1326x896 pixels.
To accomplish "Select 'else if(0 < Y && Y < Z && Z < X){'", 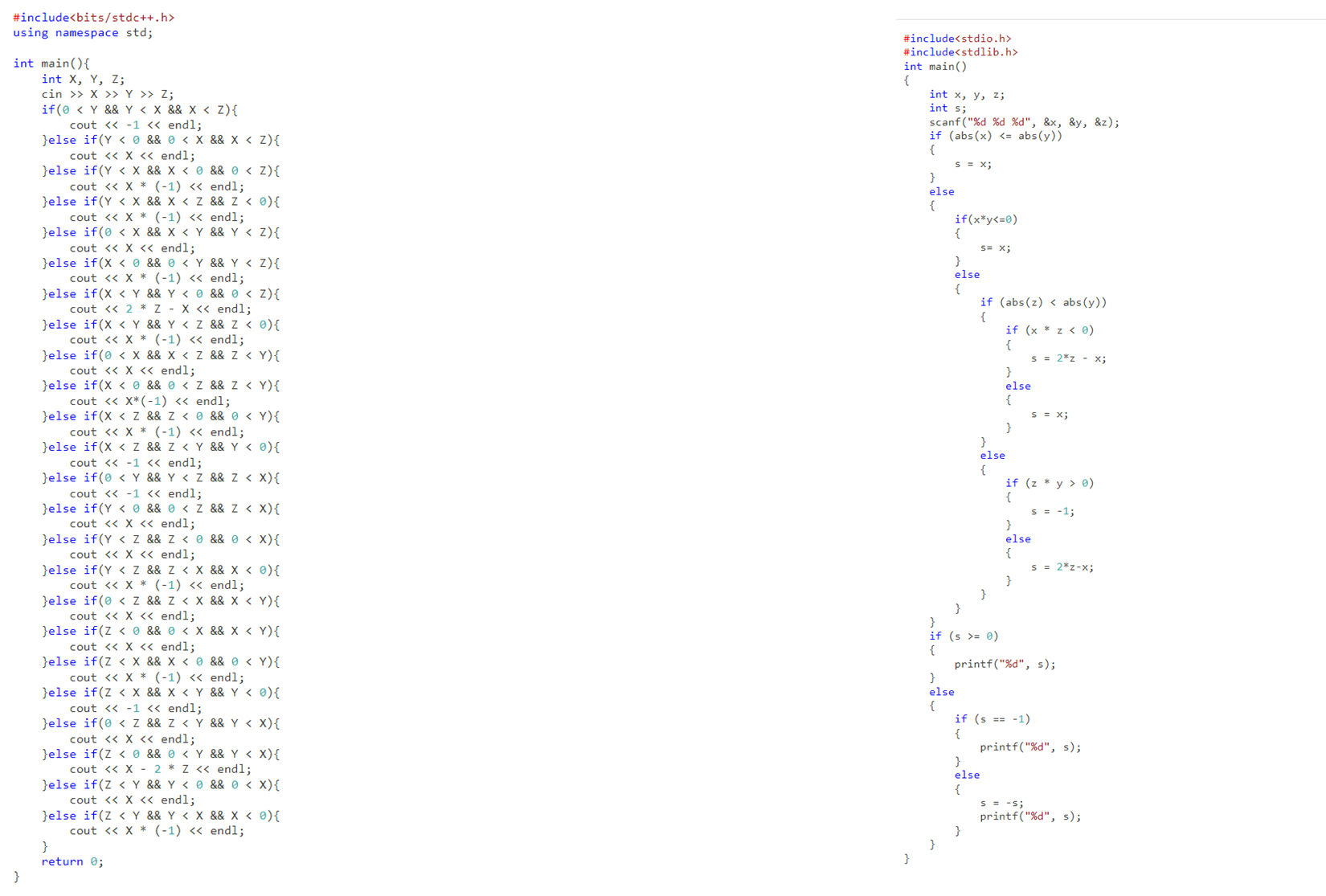I will pyautogui.click(x=164, y=478).
